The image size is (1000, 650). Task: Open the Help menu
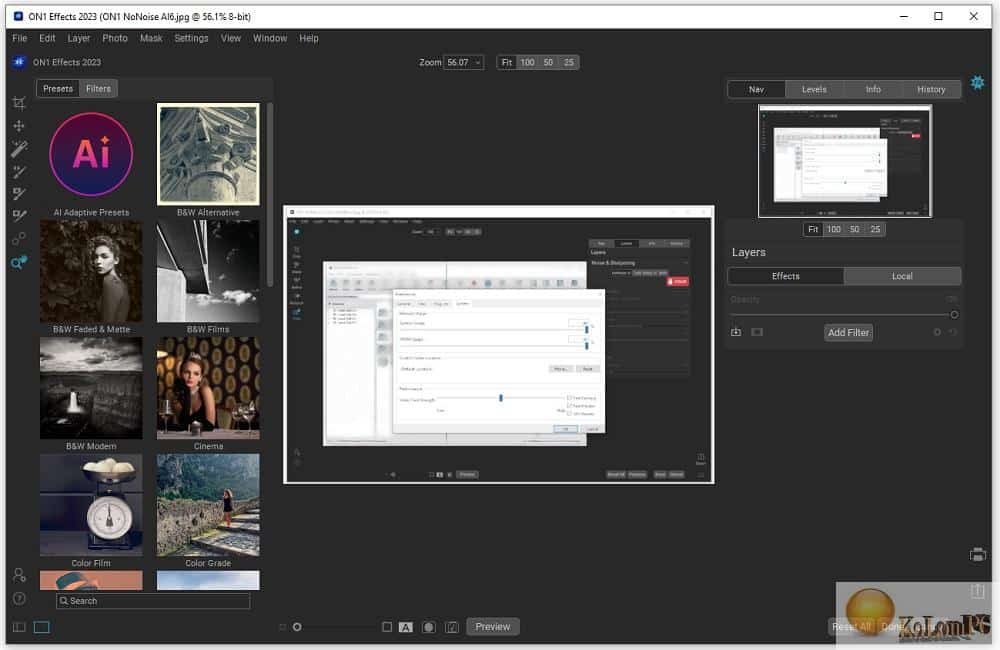click(309, 38)
